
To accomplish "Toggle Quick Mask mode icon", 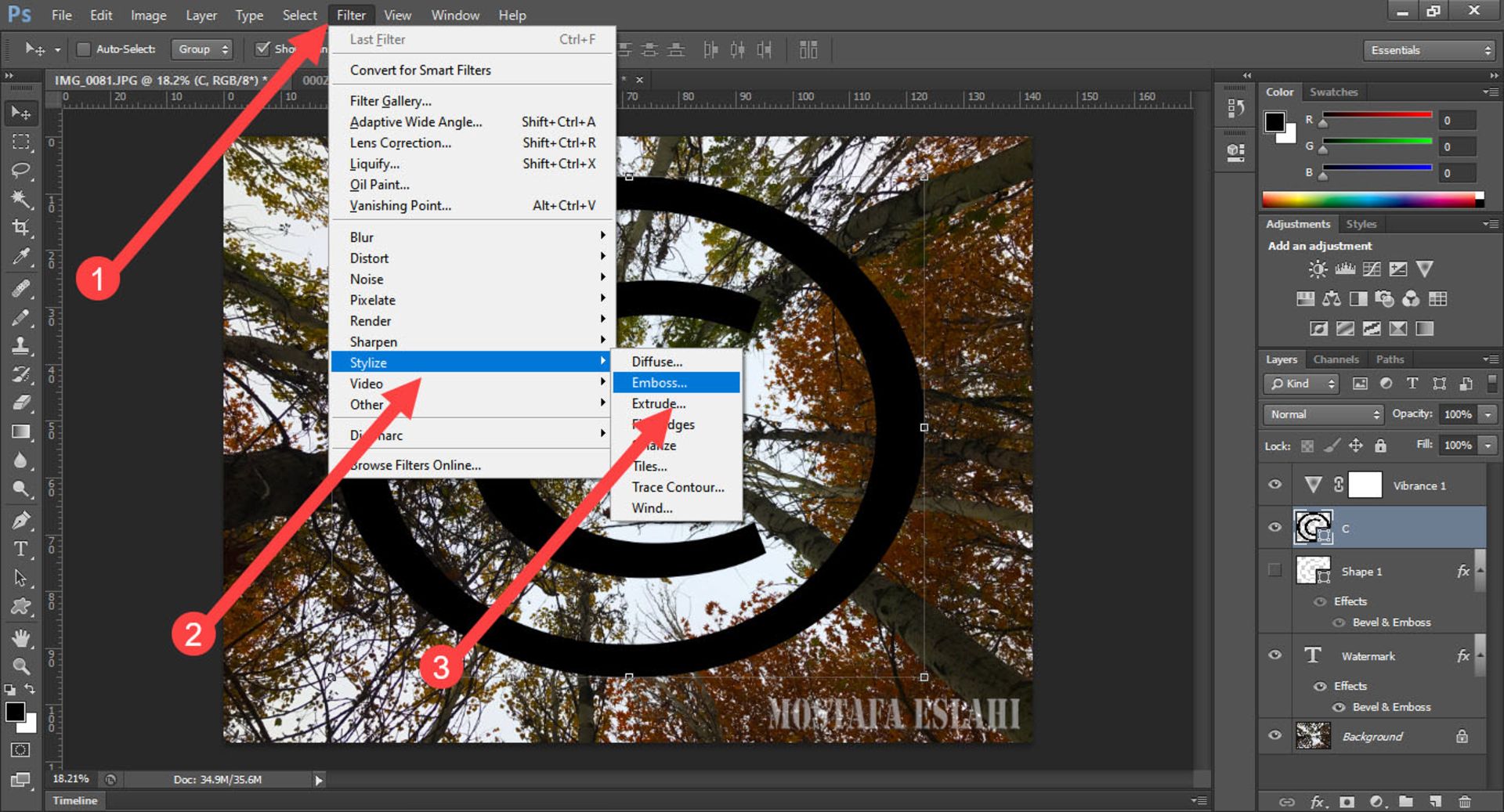I will click(20, 750).
